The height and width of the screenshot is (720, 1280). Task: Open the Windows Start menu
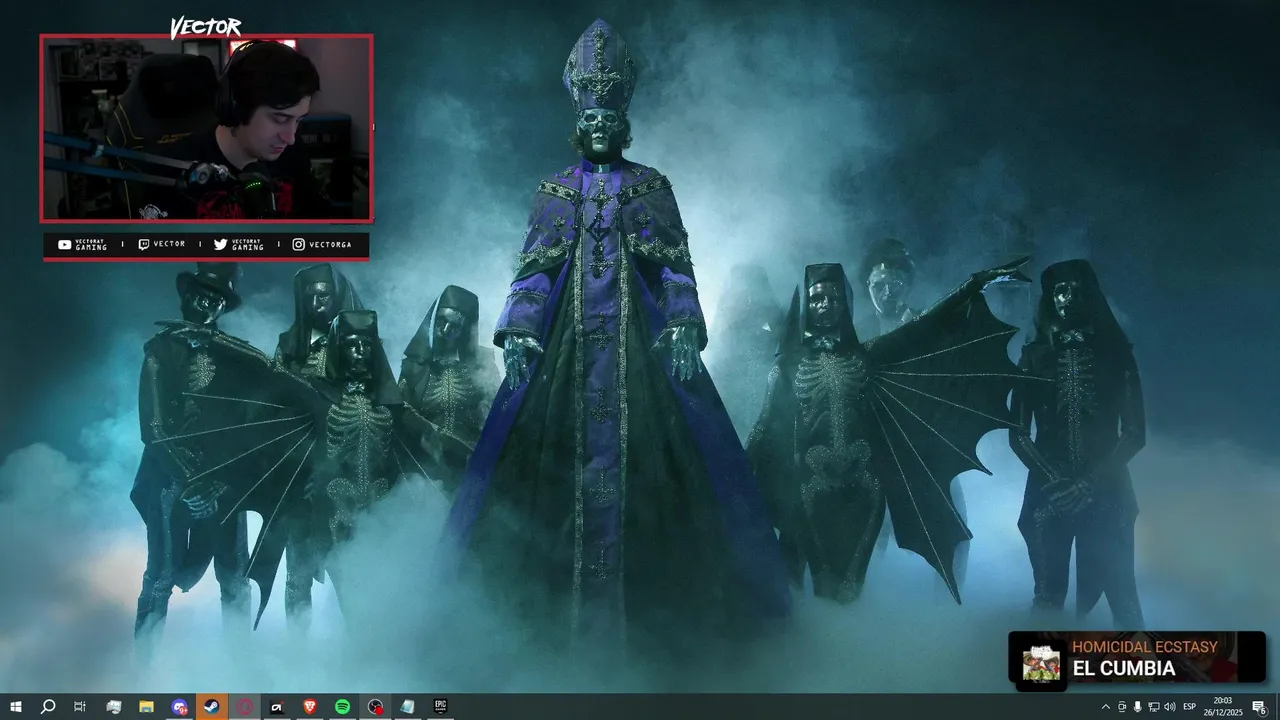(x=16, y=707)
